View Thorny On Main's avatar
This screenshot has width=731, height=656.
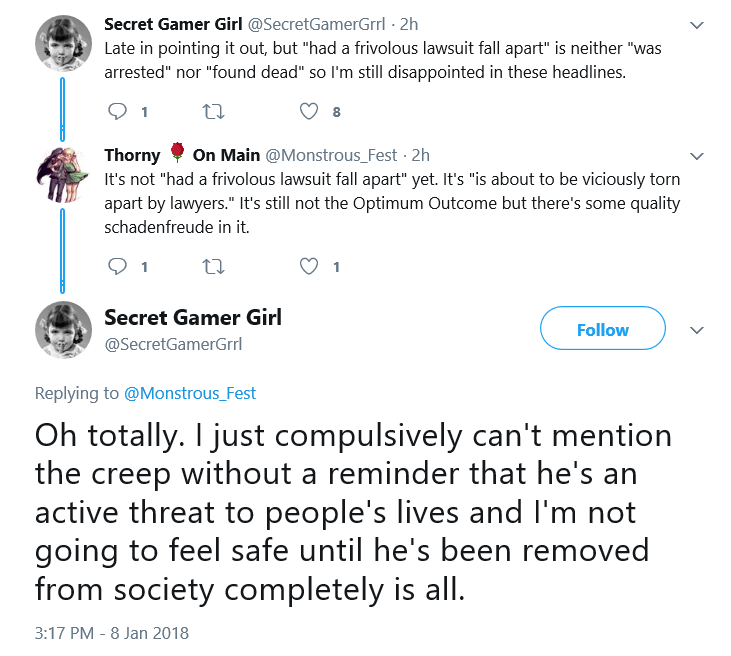tap(63, 174)
